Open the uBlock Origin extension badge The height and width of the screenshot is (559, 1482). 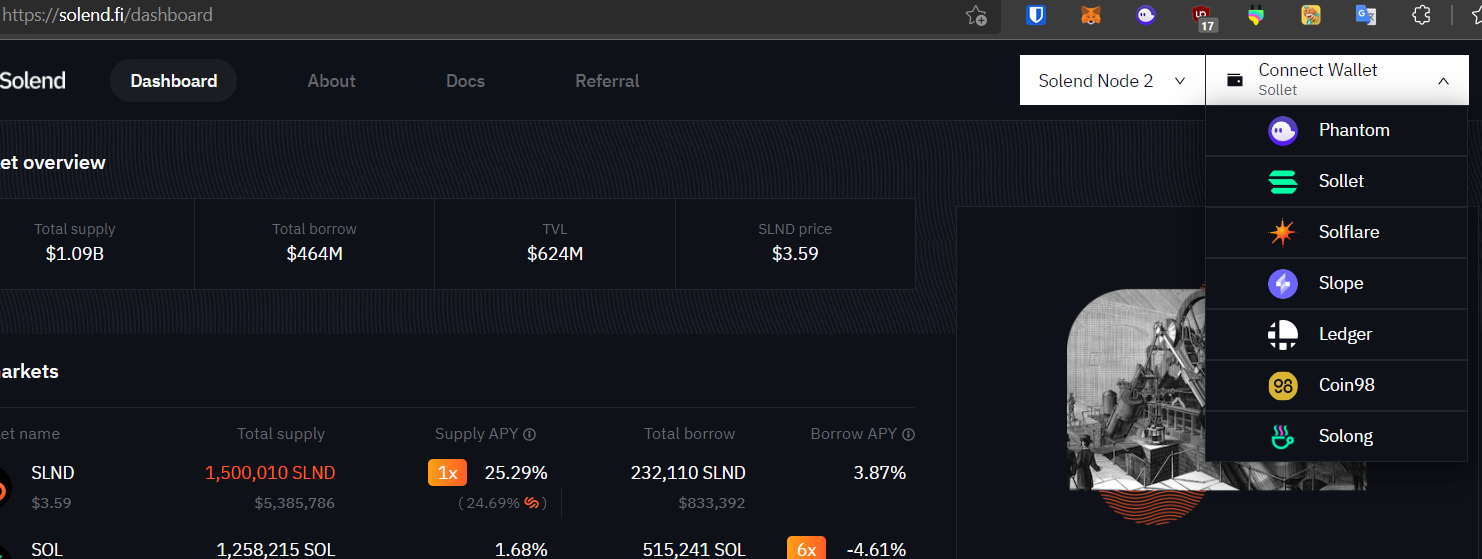coord(1203,17)
